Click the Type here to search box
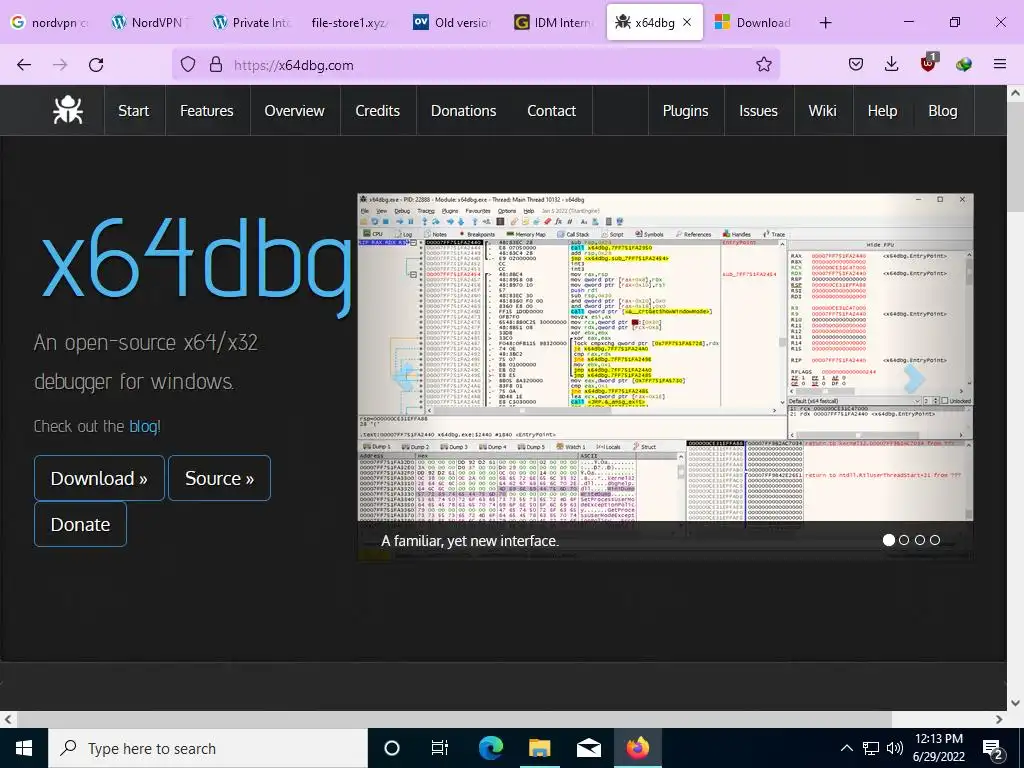The width and height of the screenshot is (1024, 768). tap(208, 748)
